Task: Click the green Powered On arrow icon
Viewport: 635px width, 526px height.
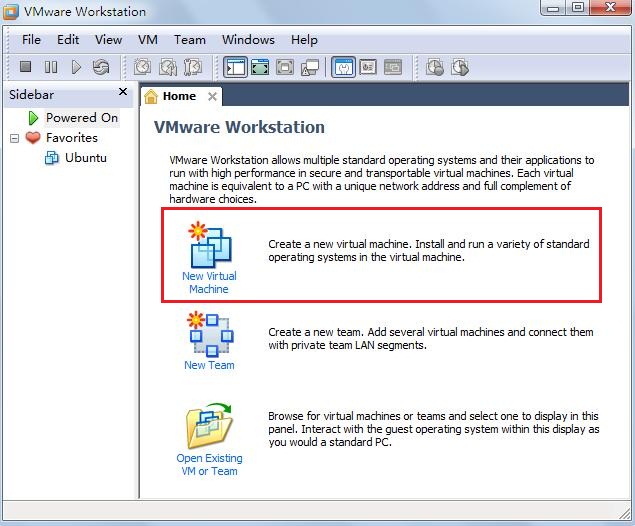Action: point(33,118)
